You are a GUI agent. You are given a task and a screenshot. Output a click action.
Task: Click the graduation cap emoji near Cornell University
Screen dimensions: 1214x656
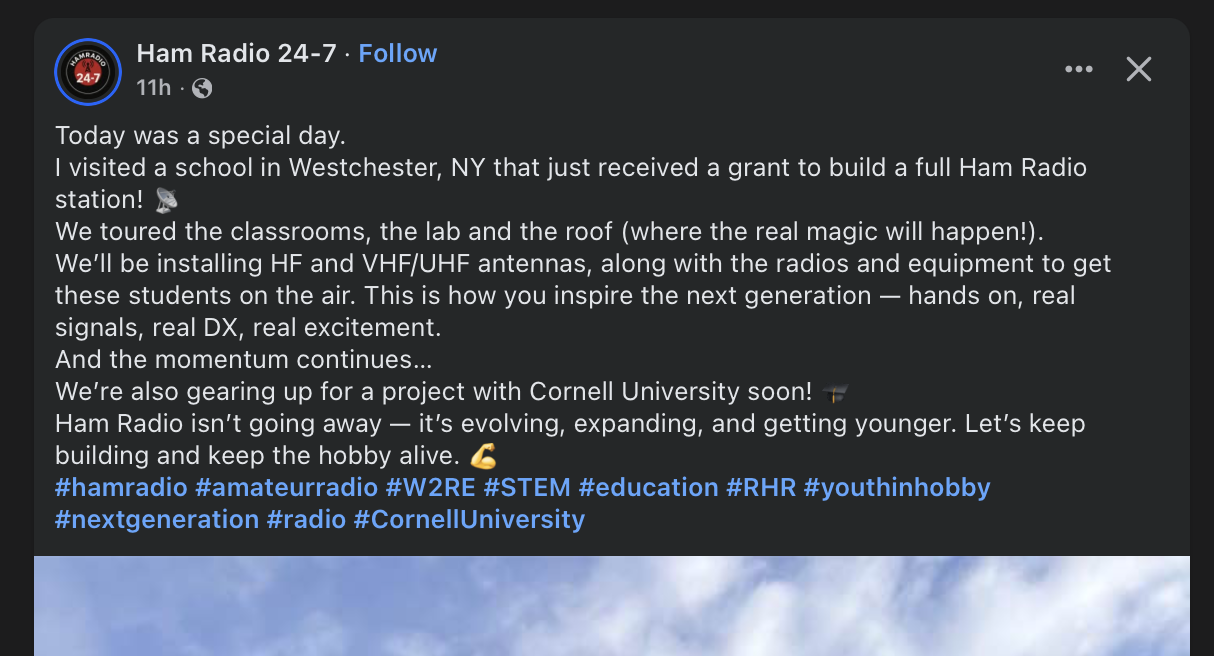point(836,392)
